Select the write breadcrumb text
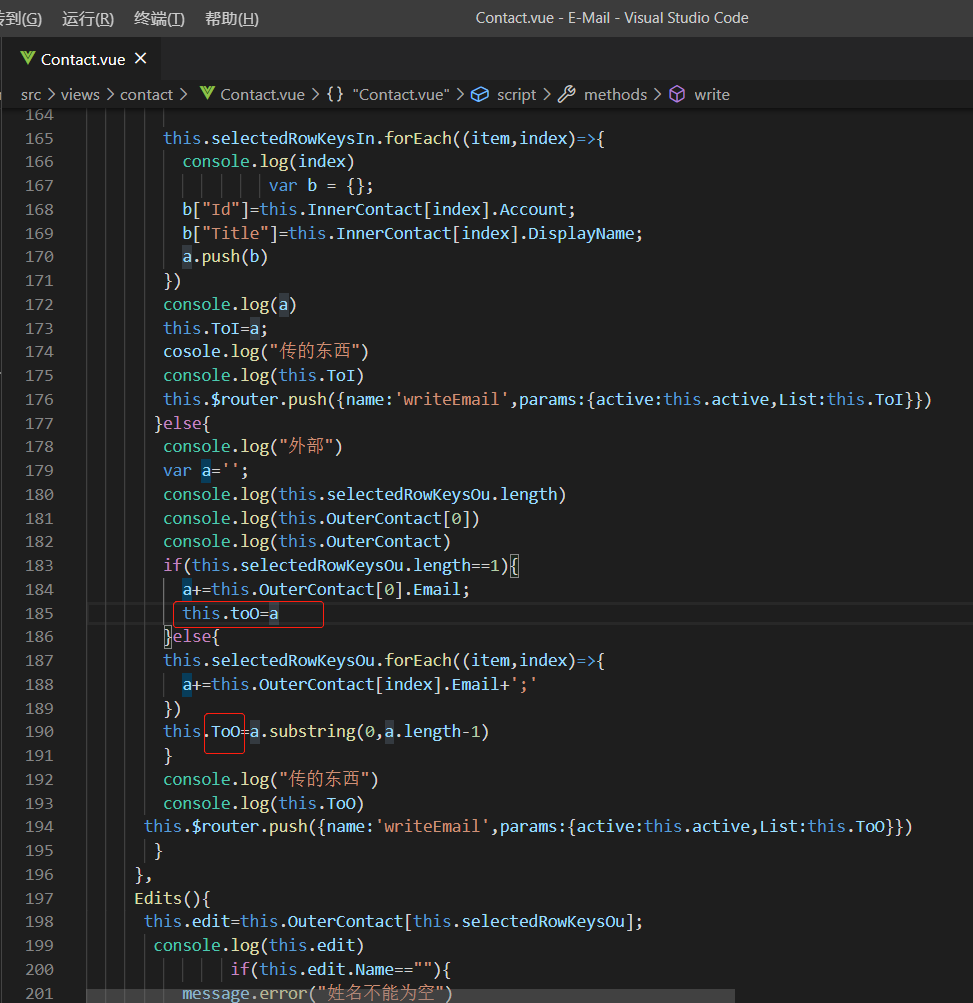Image resolution: width=973 pixels, height=1003 pixels. [x=711, y=94]
